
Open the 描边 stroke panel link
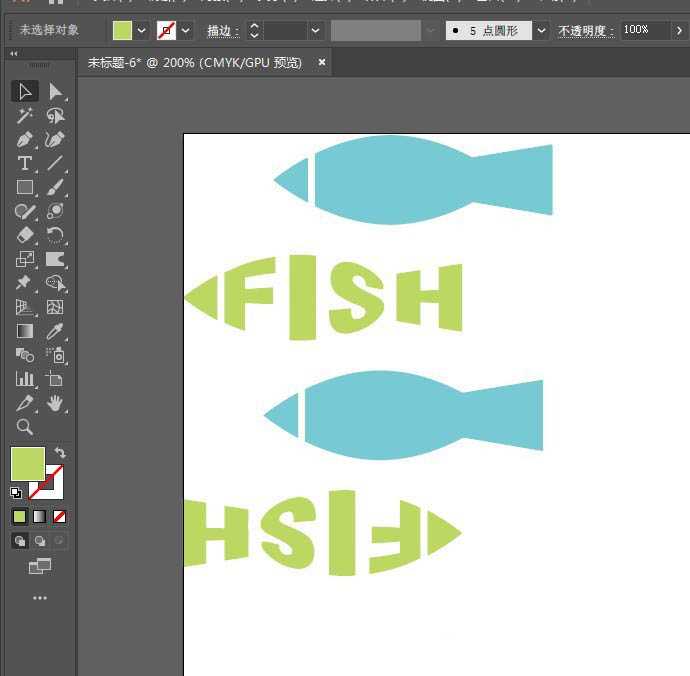pyautogui.click(x=222, y=31)
